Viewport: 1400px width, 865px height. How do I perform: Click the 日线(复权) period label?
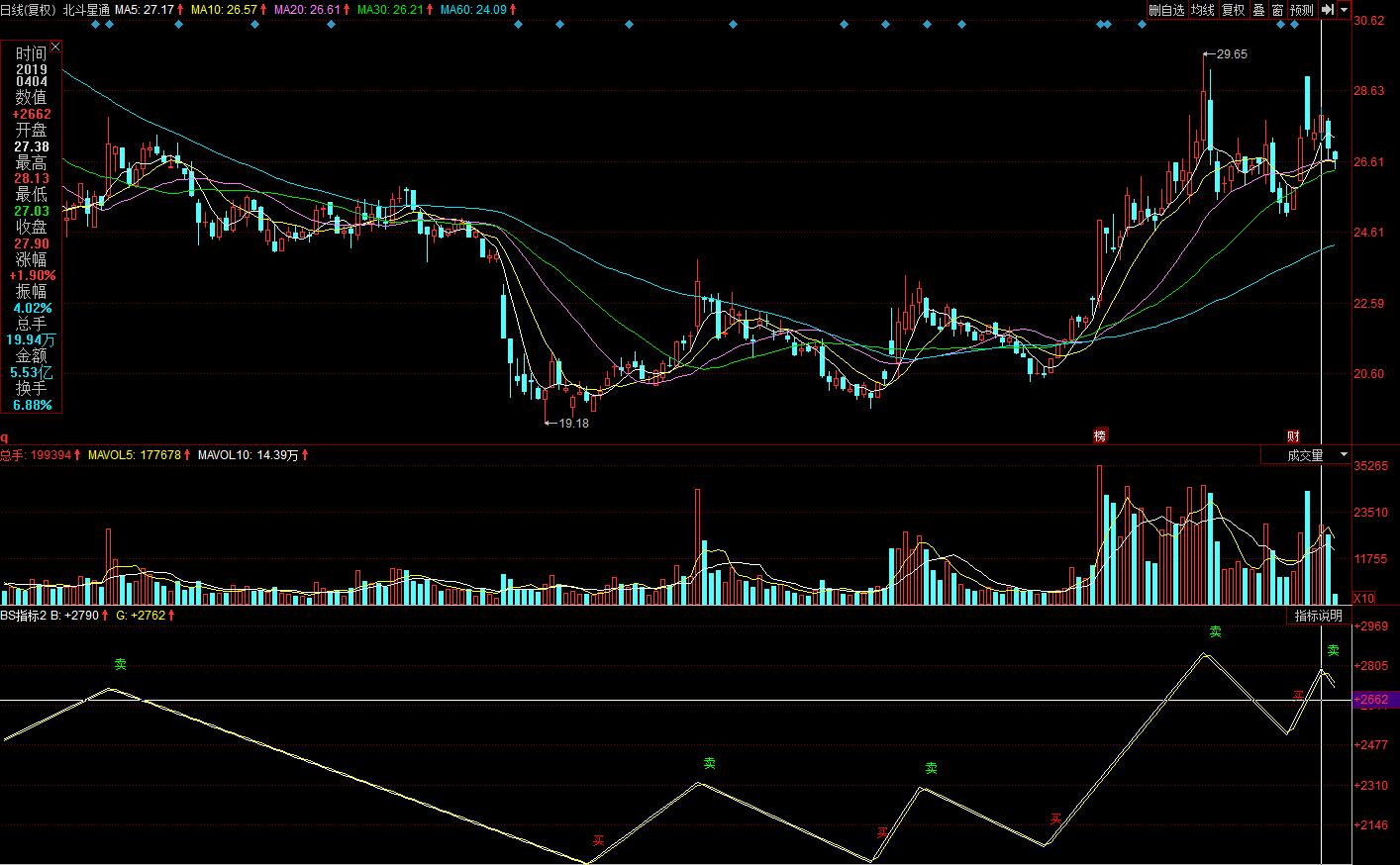coord(28,9)
